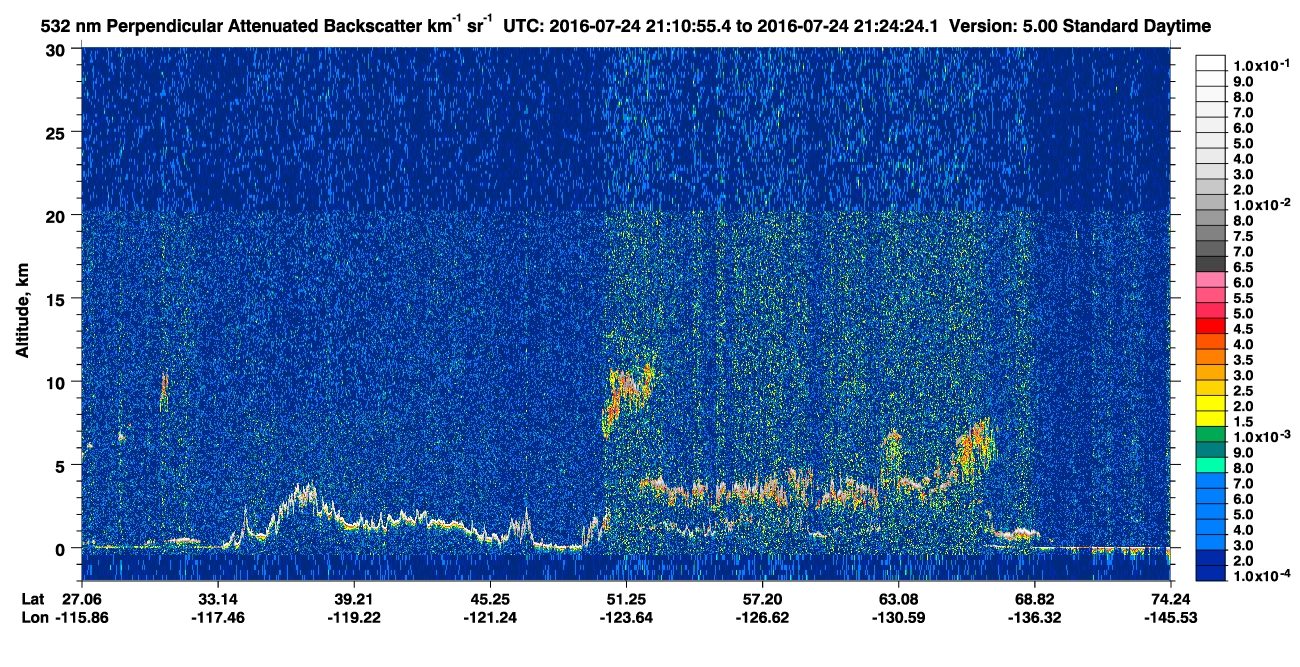Click the 'Lat' row label
This screenshot has height=667, width=1300.
tap(33, 600)
